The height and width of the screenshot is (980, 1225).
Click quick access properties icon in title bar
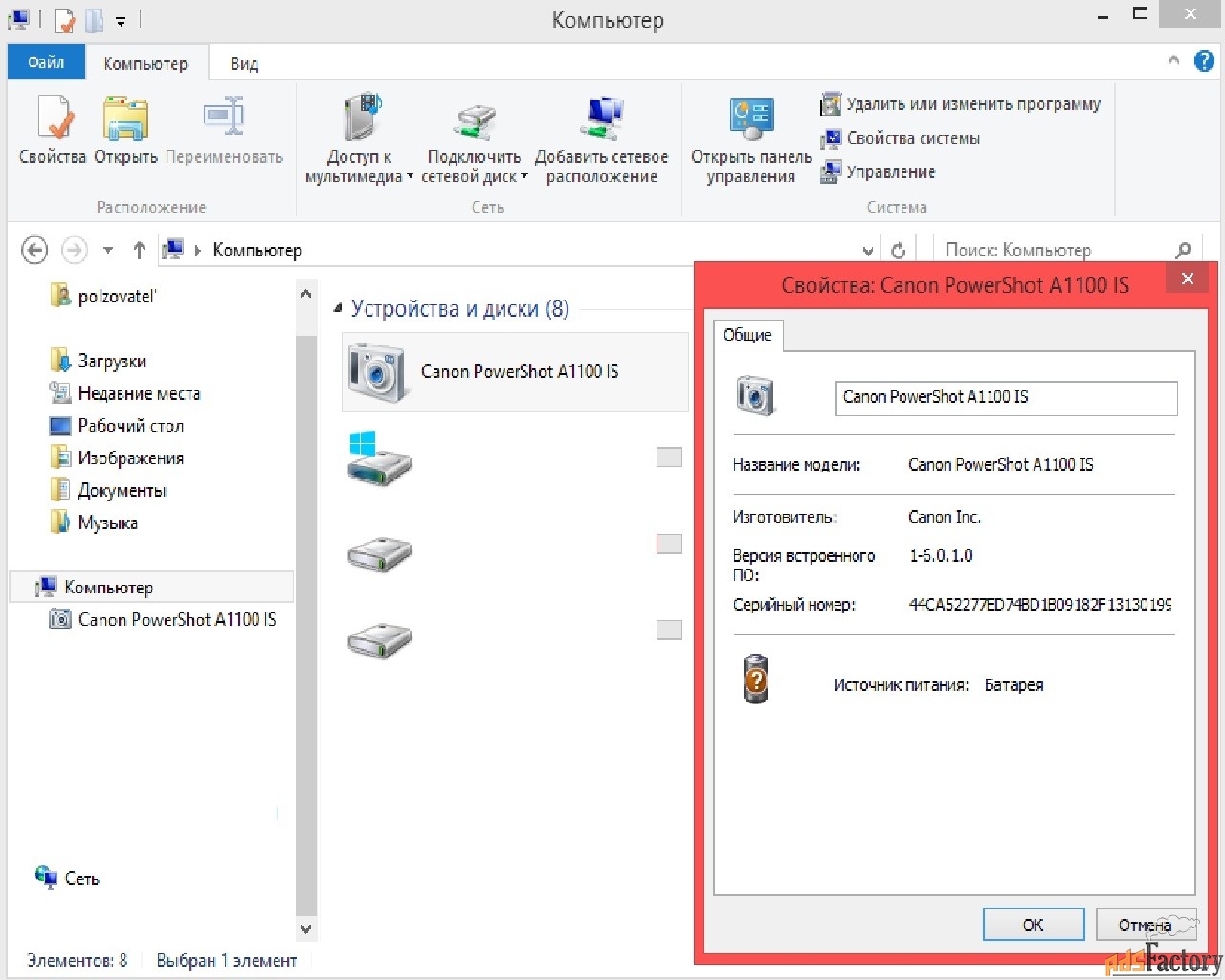click(x=64, y=19)
